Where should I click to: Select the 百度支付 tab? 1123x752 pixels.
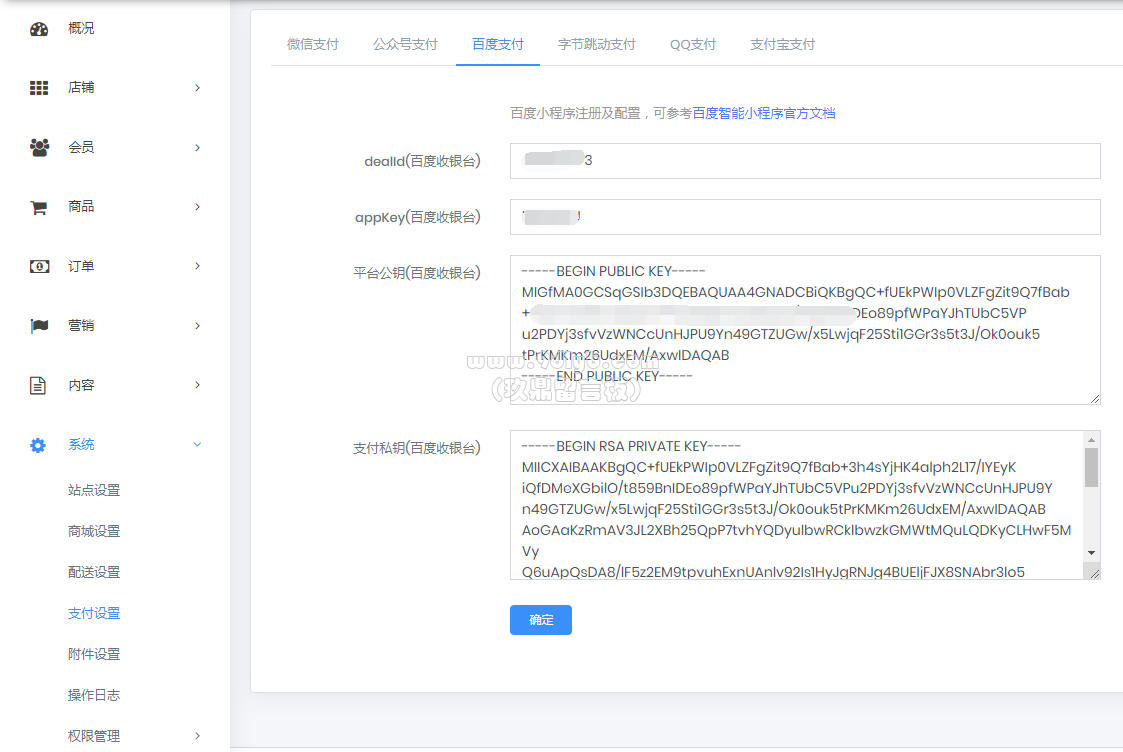click(498, 44)
